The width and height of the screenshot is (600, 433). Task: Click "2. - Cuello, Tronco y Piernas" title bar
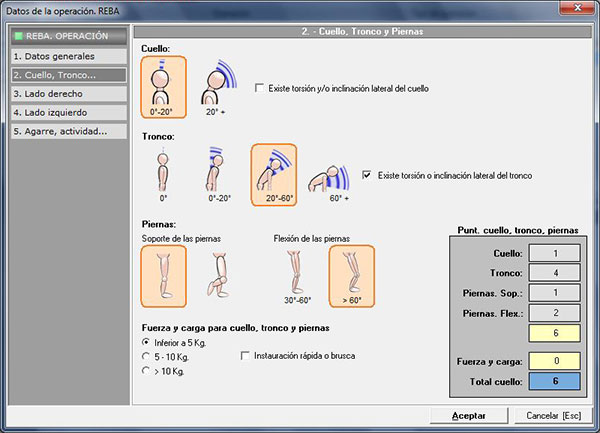[x=362, y=32]
